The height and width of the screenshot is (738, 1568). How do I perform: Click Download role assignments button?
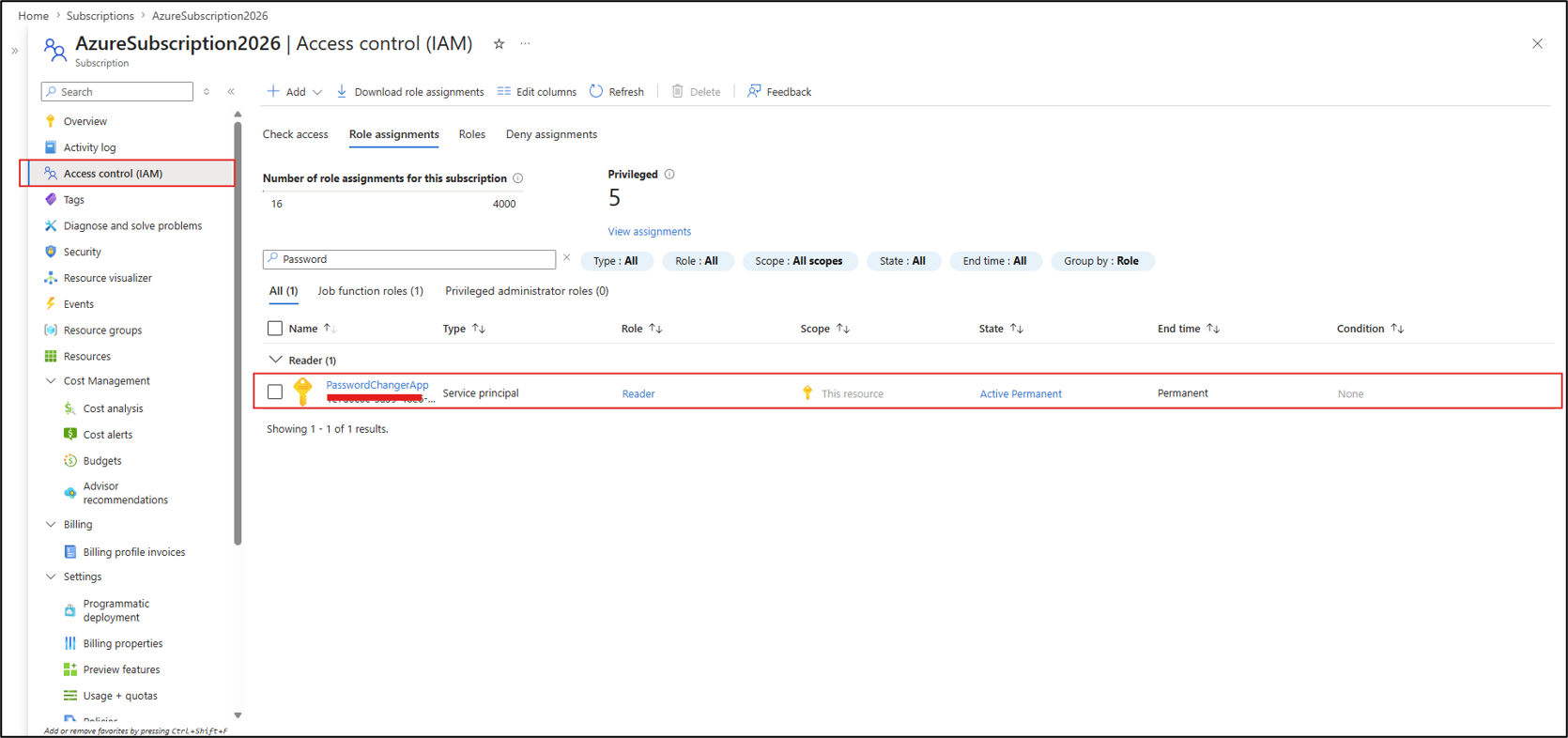click(x=410, y=92)
